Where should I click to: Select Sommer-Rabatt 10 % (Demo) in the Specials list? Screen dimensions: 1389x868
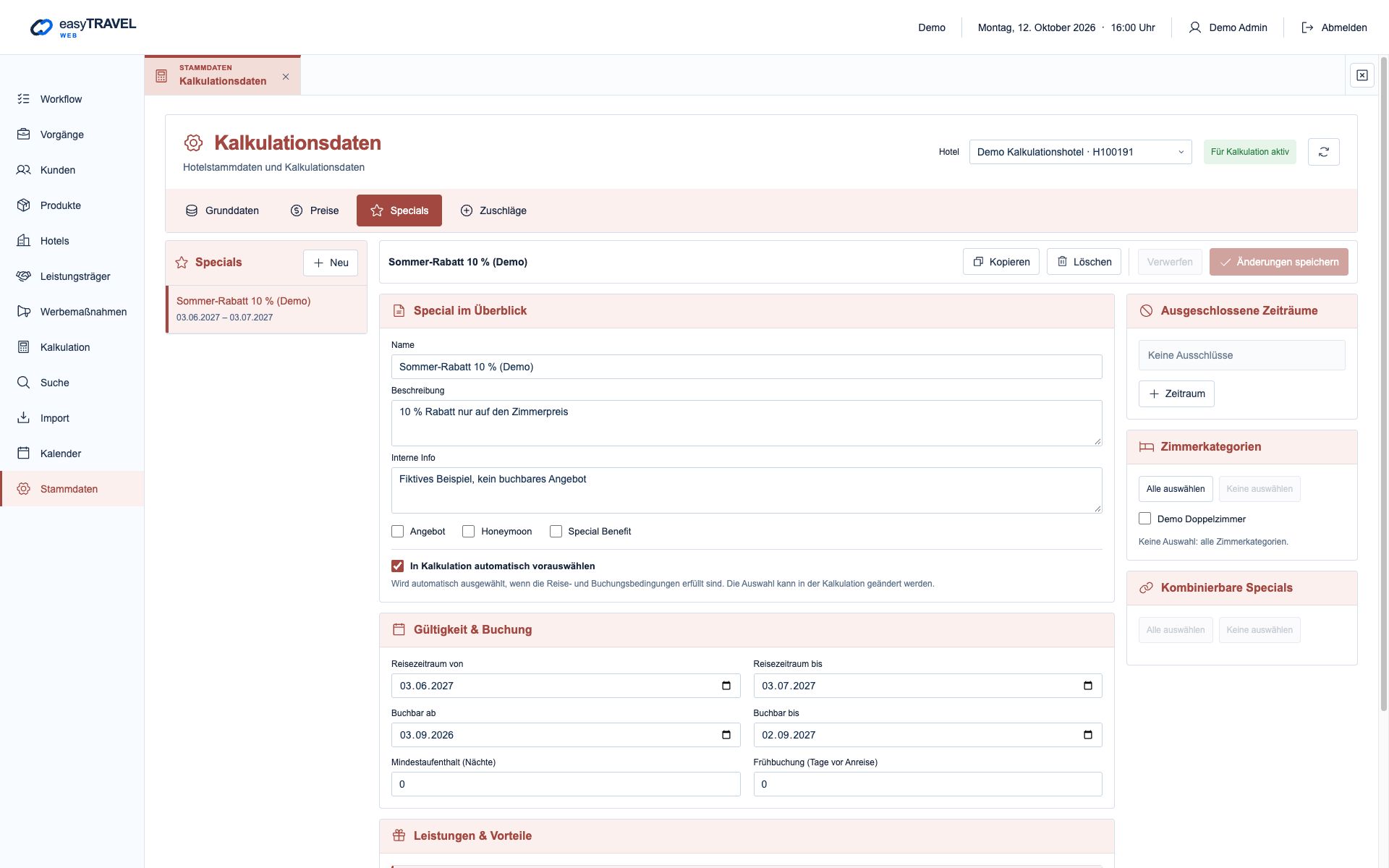[x=266, y=309]
